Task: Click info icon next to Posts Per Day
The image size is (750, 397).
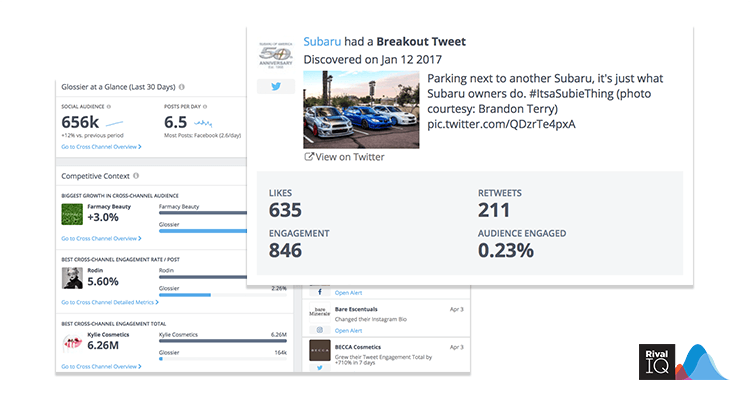Action: pos(205,107)
